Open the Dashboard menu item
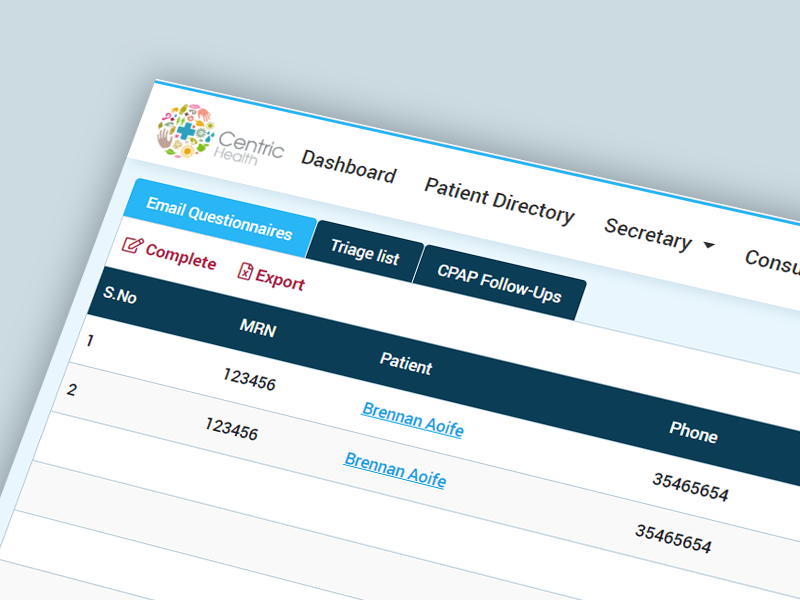Screen dimensions: 800x600 pos(348,166)
